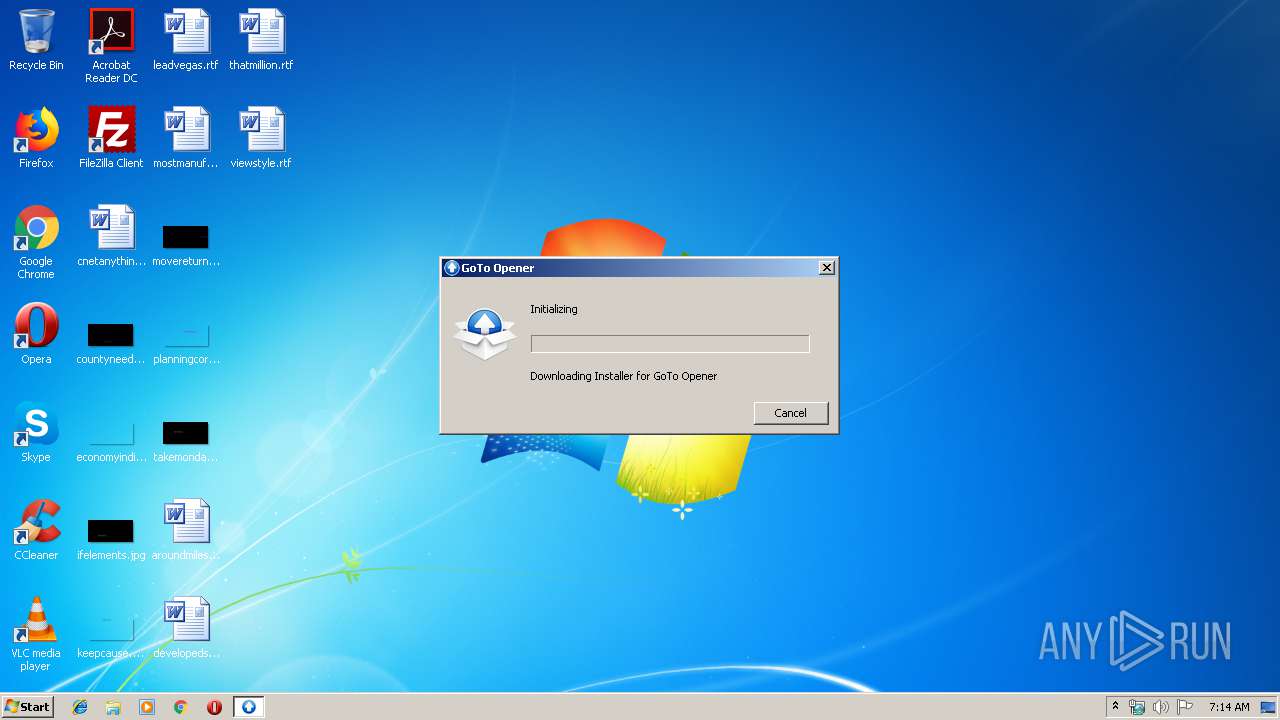Open Chrome from the taskbar
This screenshot has width=1280, height=720.
[x=180, y=707]
